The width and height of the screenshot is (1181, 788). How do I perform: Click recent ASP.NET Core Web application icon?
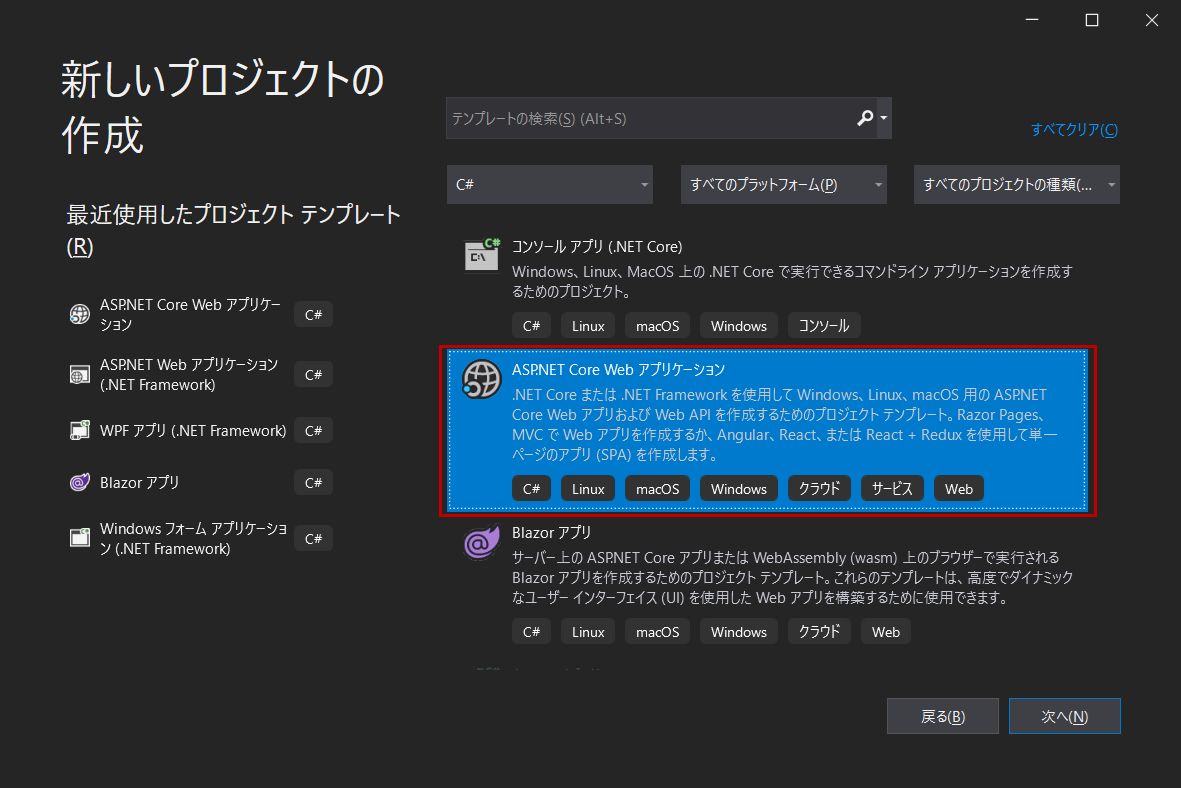coord(80,314)
